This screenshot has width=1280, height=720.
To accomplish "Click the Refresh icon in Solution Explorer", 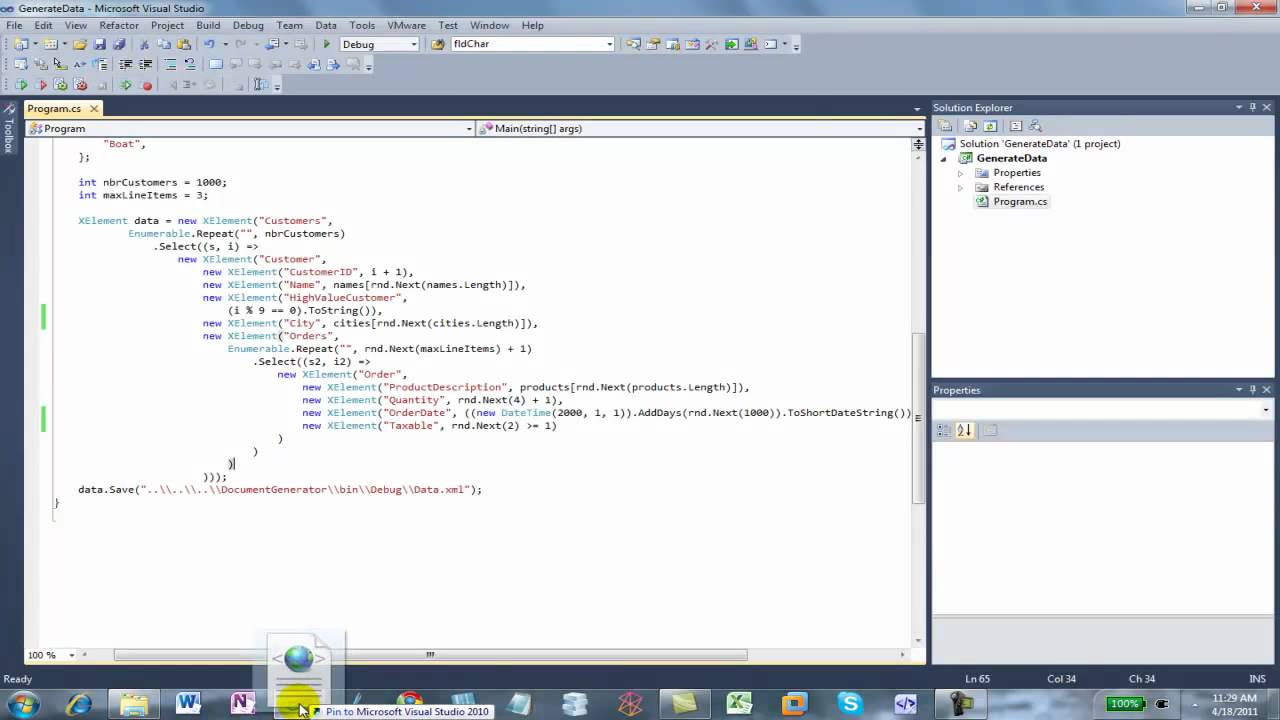I will (x=990, y=126).
